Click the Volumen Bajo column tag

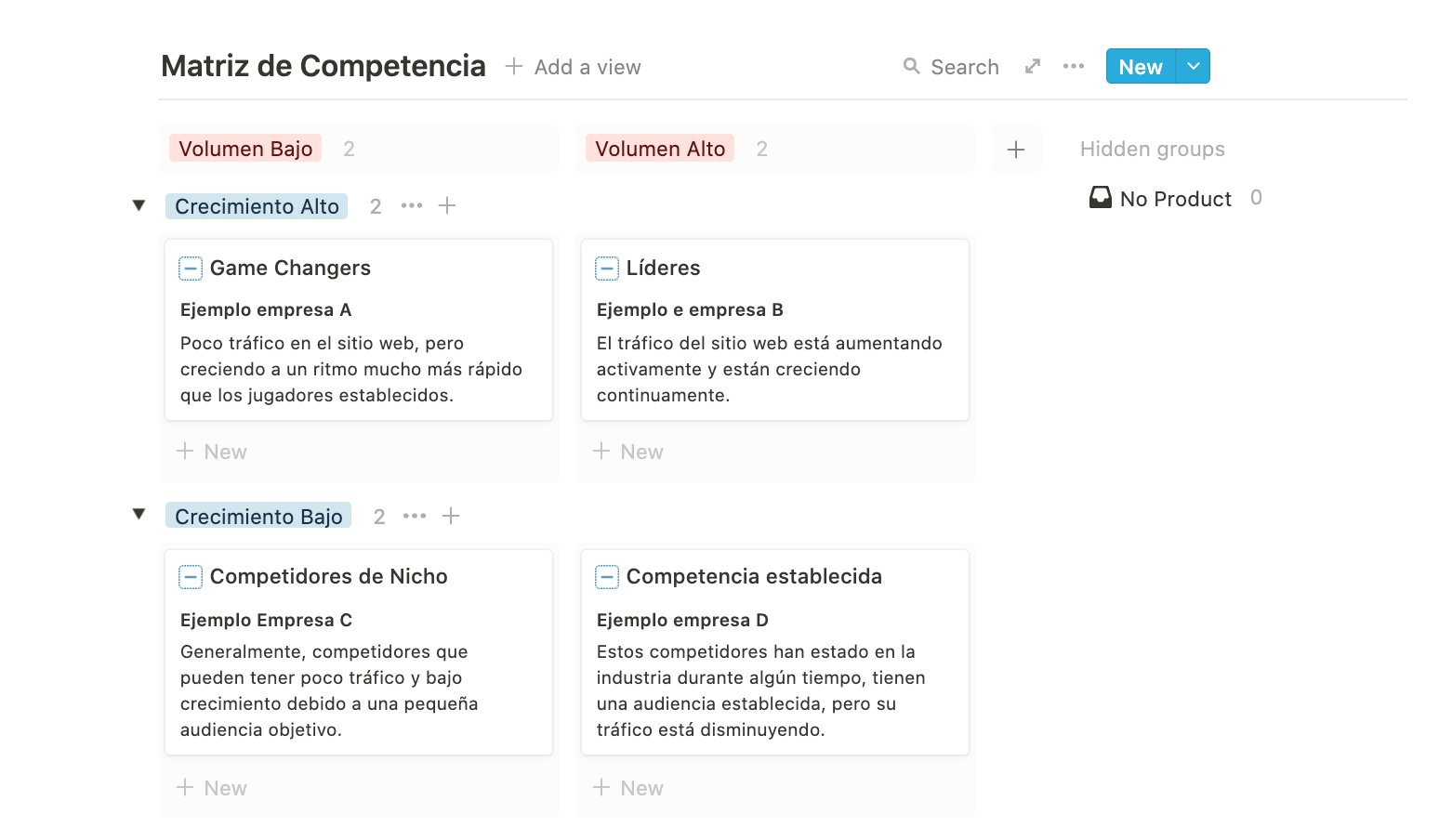pos(245,149)
